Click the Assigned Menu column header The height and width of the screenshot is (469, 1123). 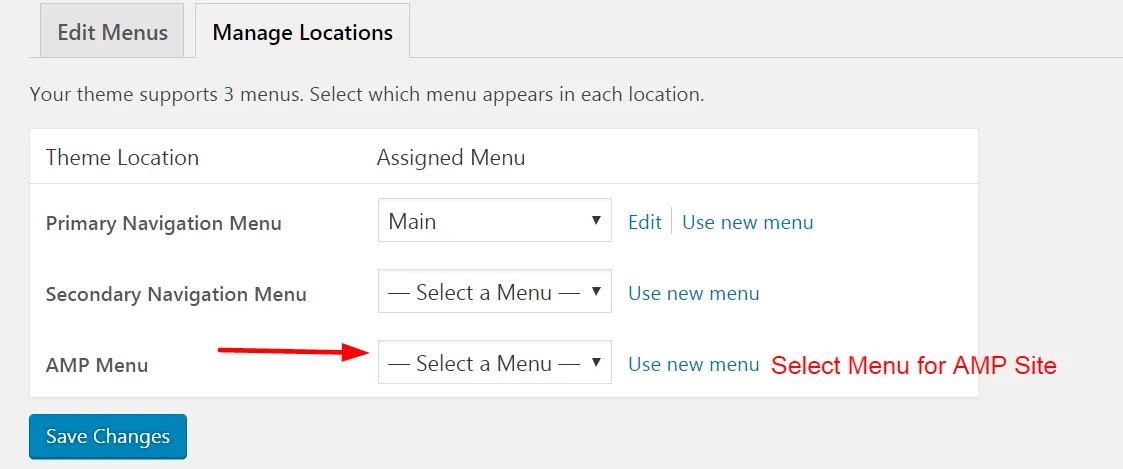click(x=451, y=158)
